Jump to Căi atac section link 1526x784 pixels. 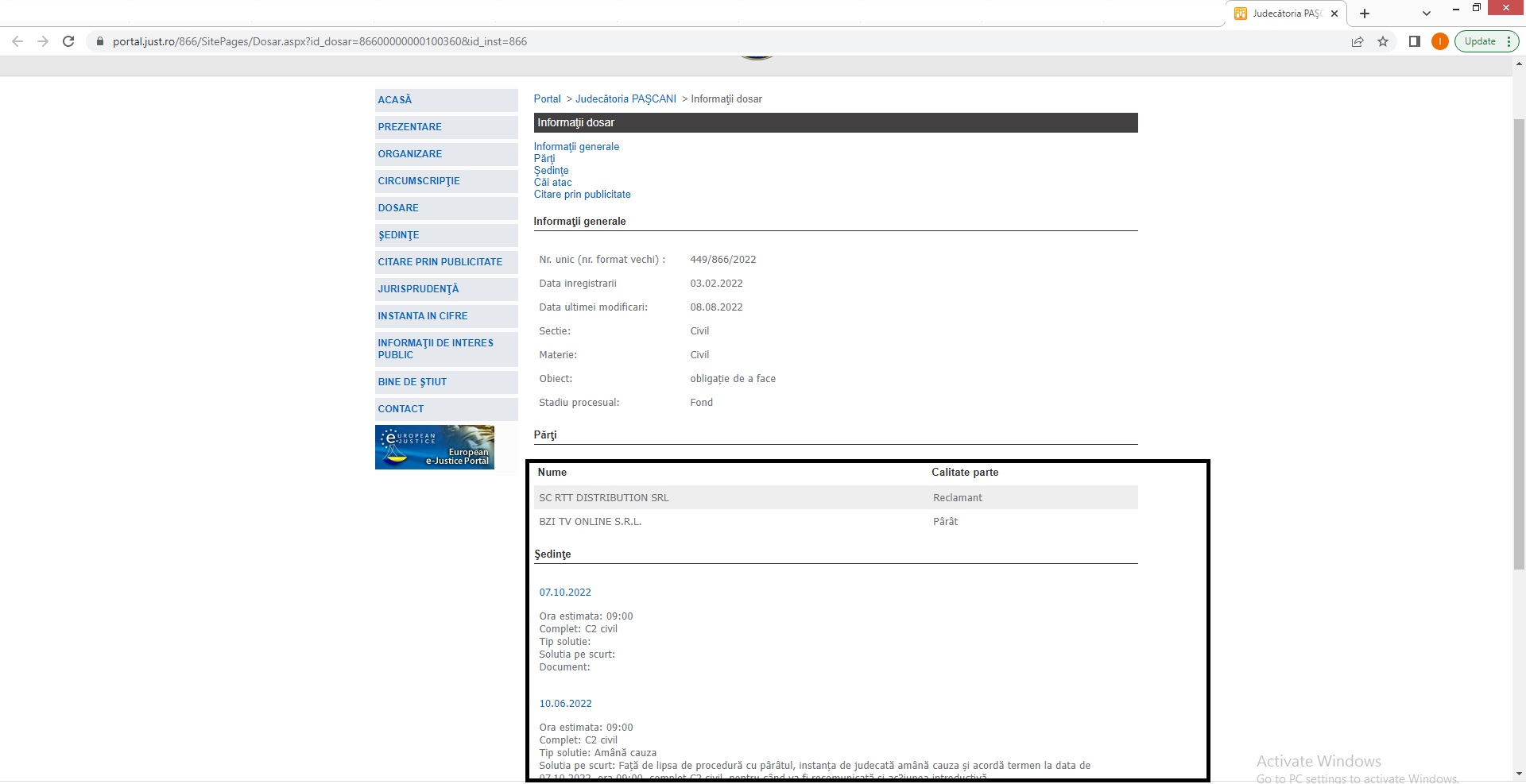552,183
